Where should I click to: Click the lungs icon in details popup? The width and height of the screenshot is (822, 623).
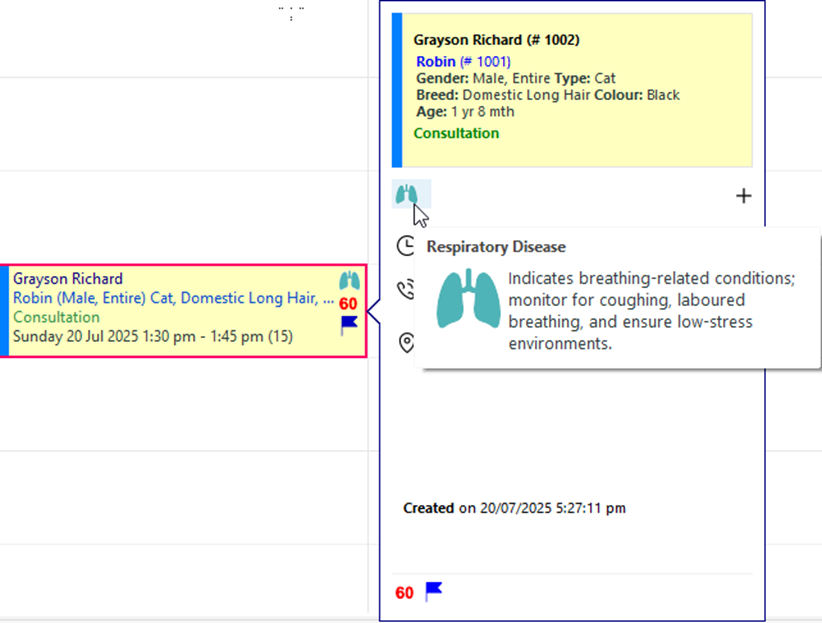407,194
